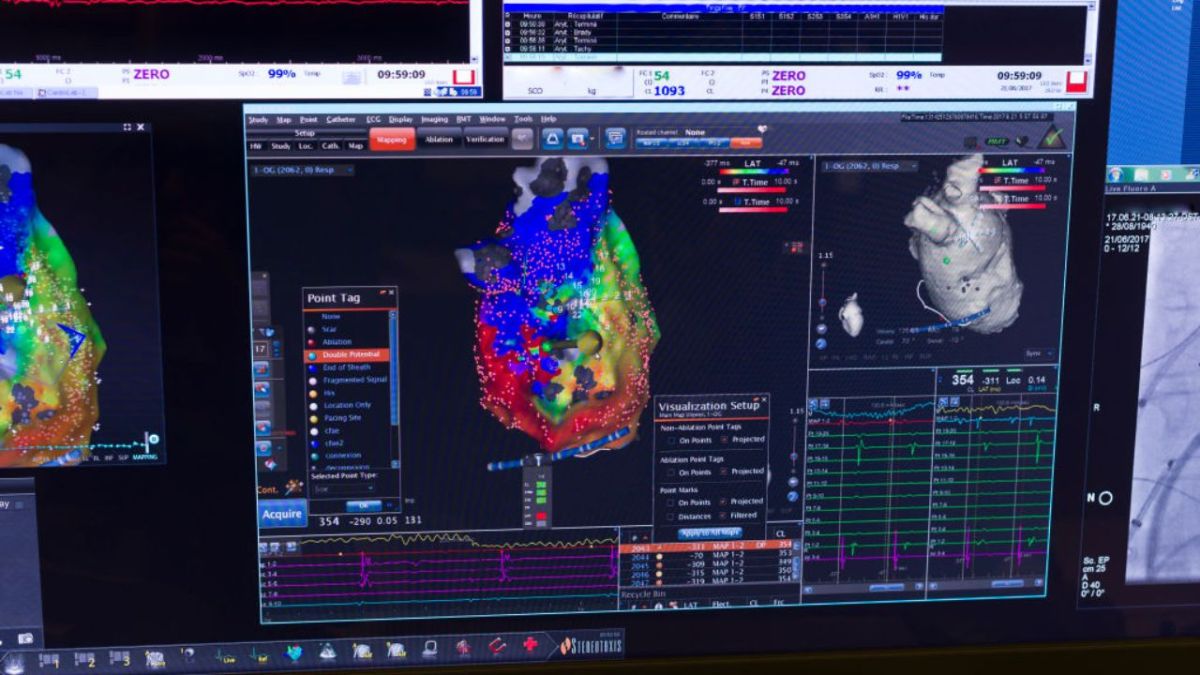Viewport: 1200px width, 675px height.
Task: Click Apply to All Maps button
Action: (710, 533)
